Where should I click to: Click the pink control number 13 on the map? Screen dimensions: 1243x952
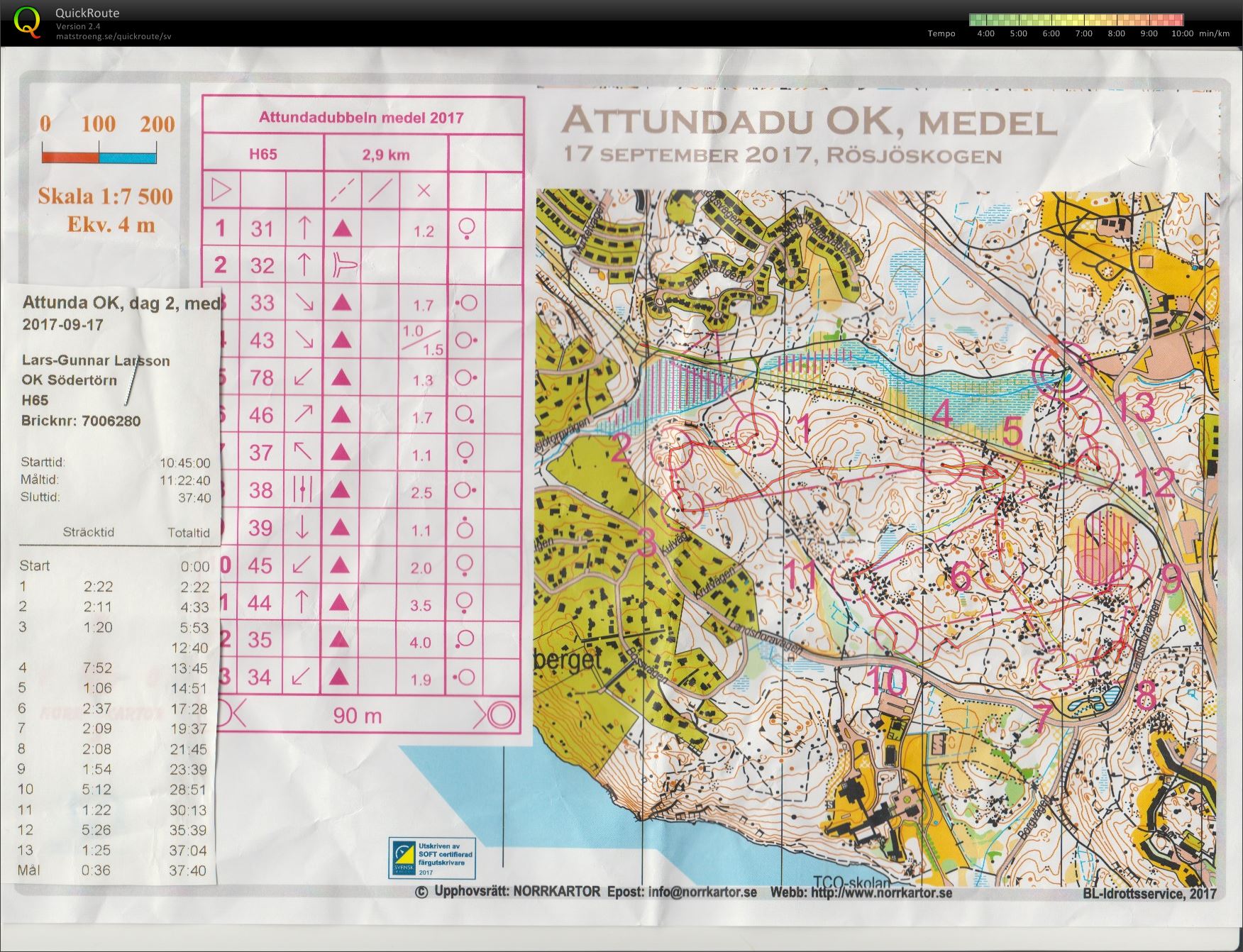(x=1135, y=408)
